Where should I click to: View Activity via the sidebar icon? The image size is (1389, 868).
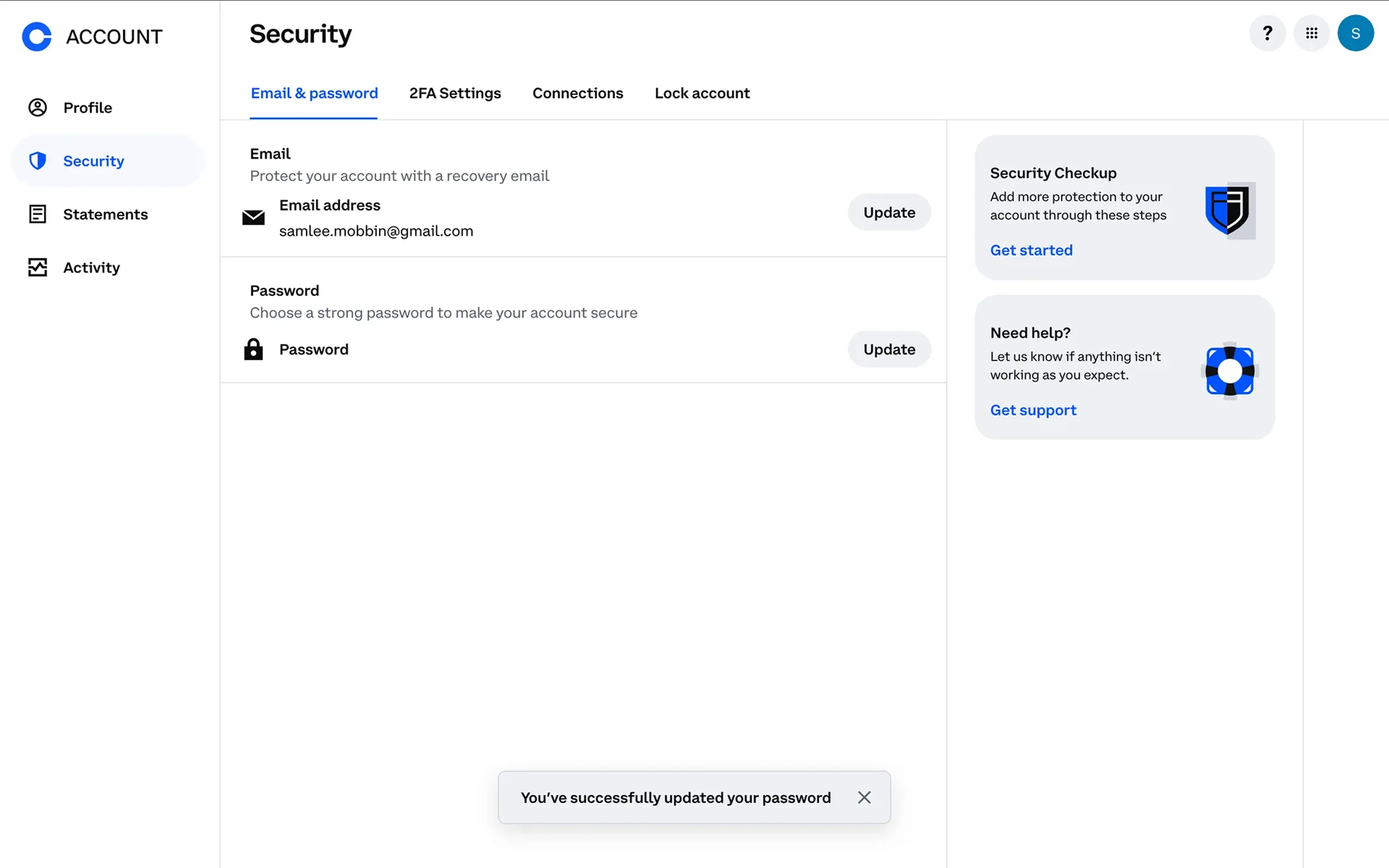[38, 267]
